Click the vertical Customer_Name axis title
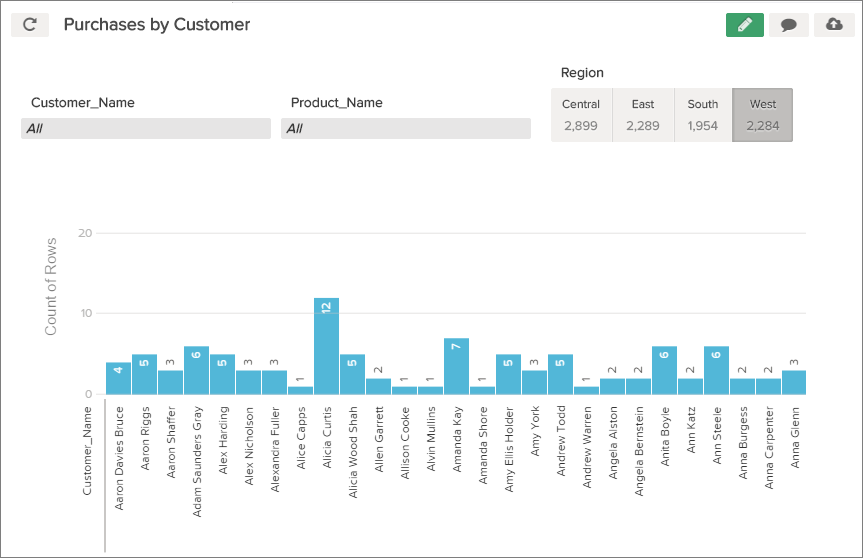This screenshot has width=863, height=558. click(x=87, y=451)
